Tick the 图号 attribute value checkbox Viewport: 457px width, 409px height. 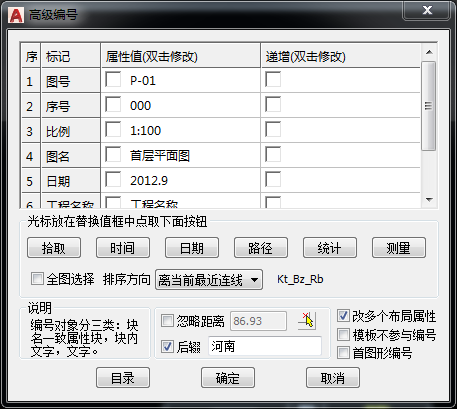pos(113,80)
